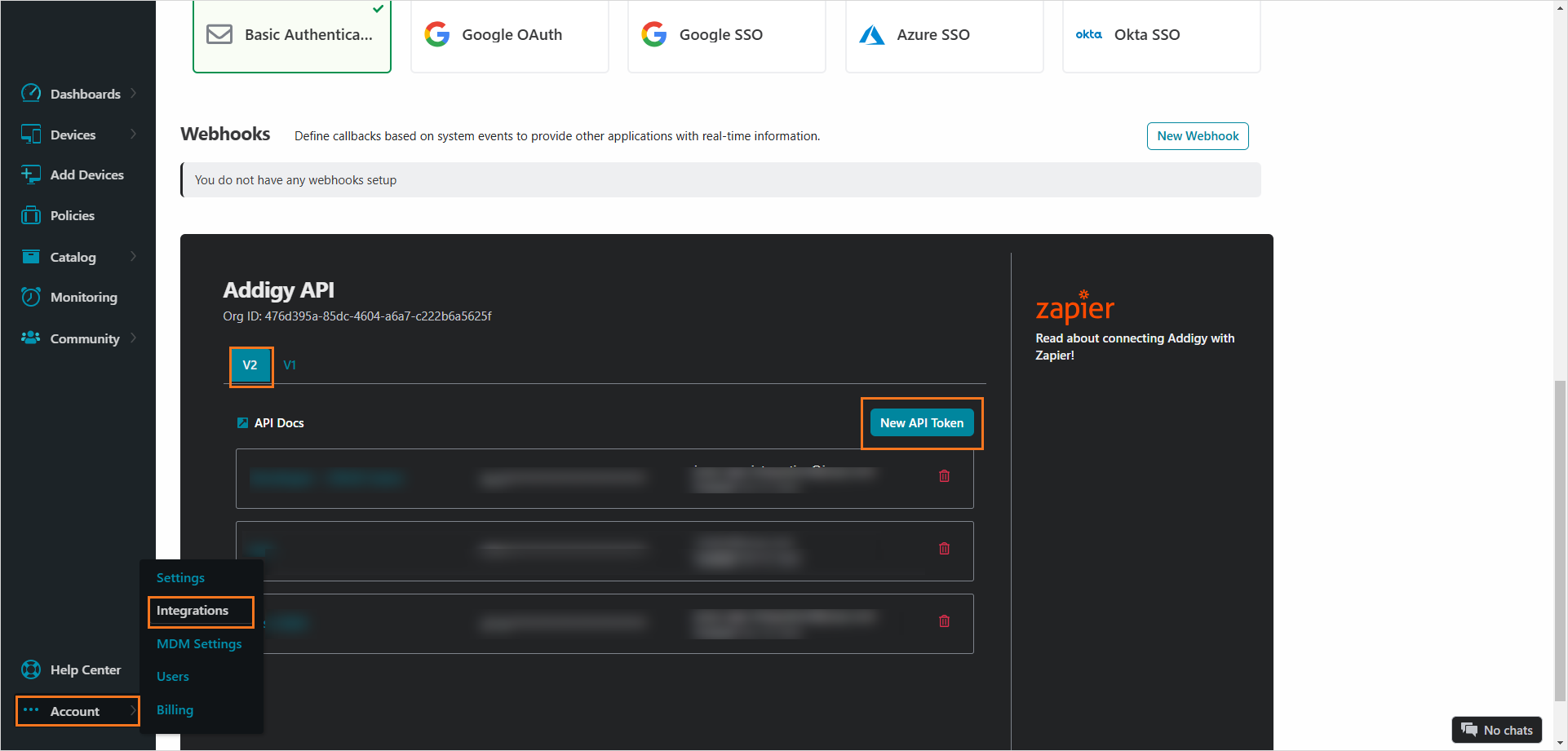1568x751 pixels.
Task: Click the Help Center lifebuoy icon
Action: [x=31, y=669]
